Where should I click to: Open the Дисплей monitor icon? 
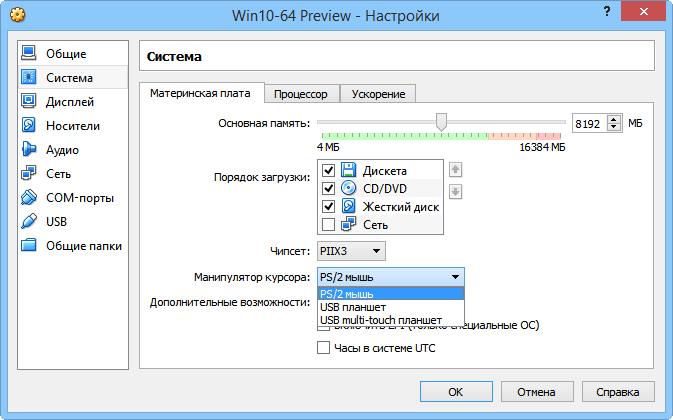(29, 101)
